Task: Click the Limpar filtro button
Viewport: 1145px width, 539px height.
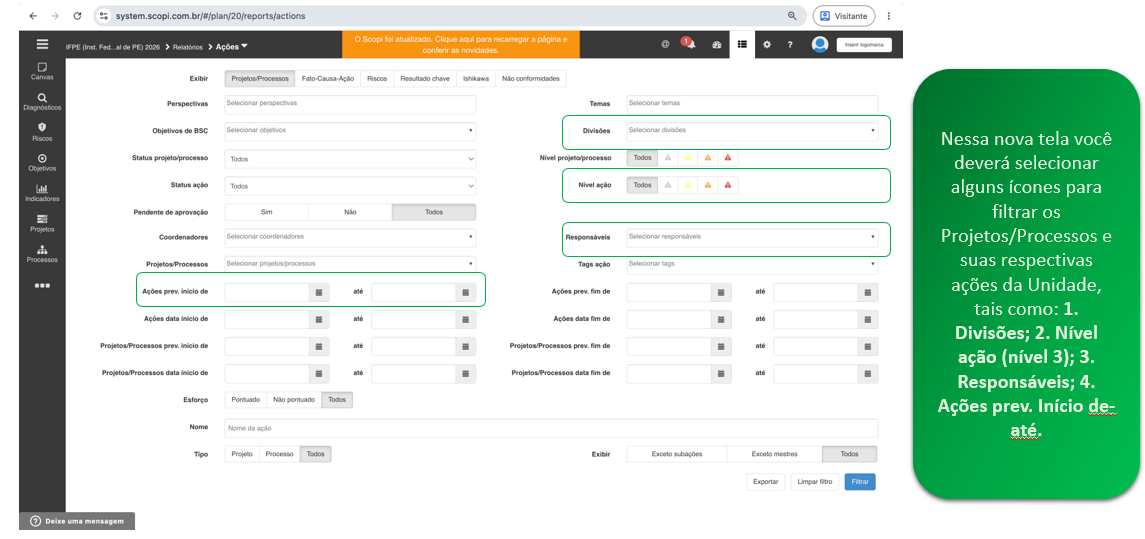Action: click(814, 482)
